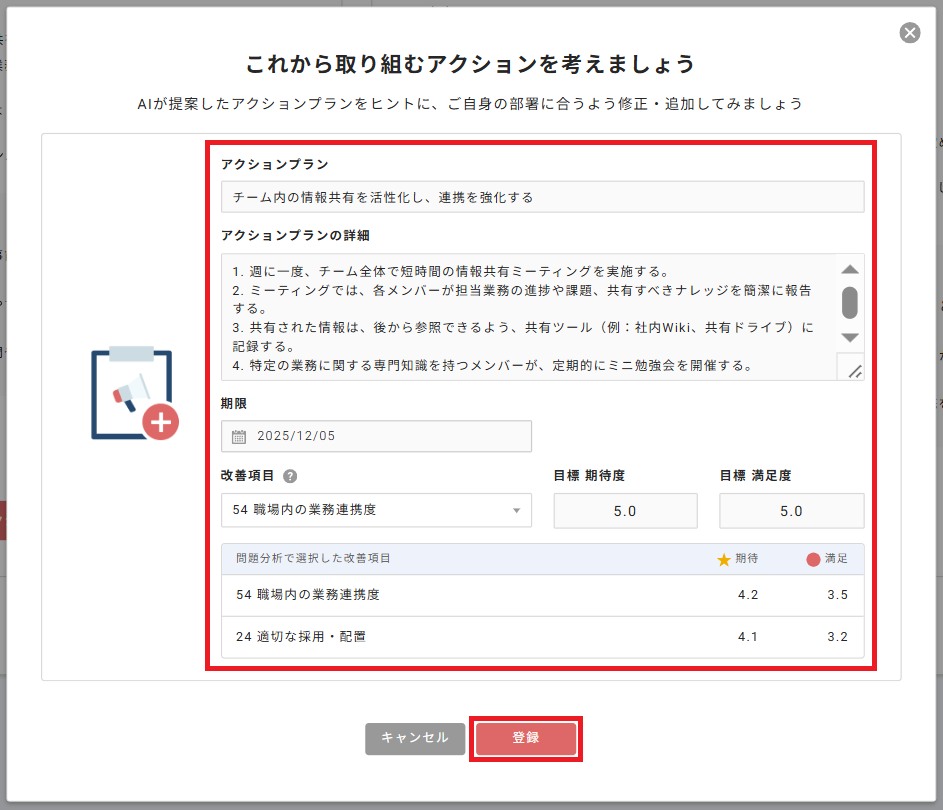This screenshot has width=943, height=810.
Task: Open the calendar icon in the 期限 field
Action: point(238,436)
